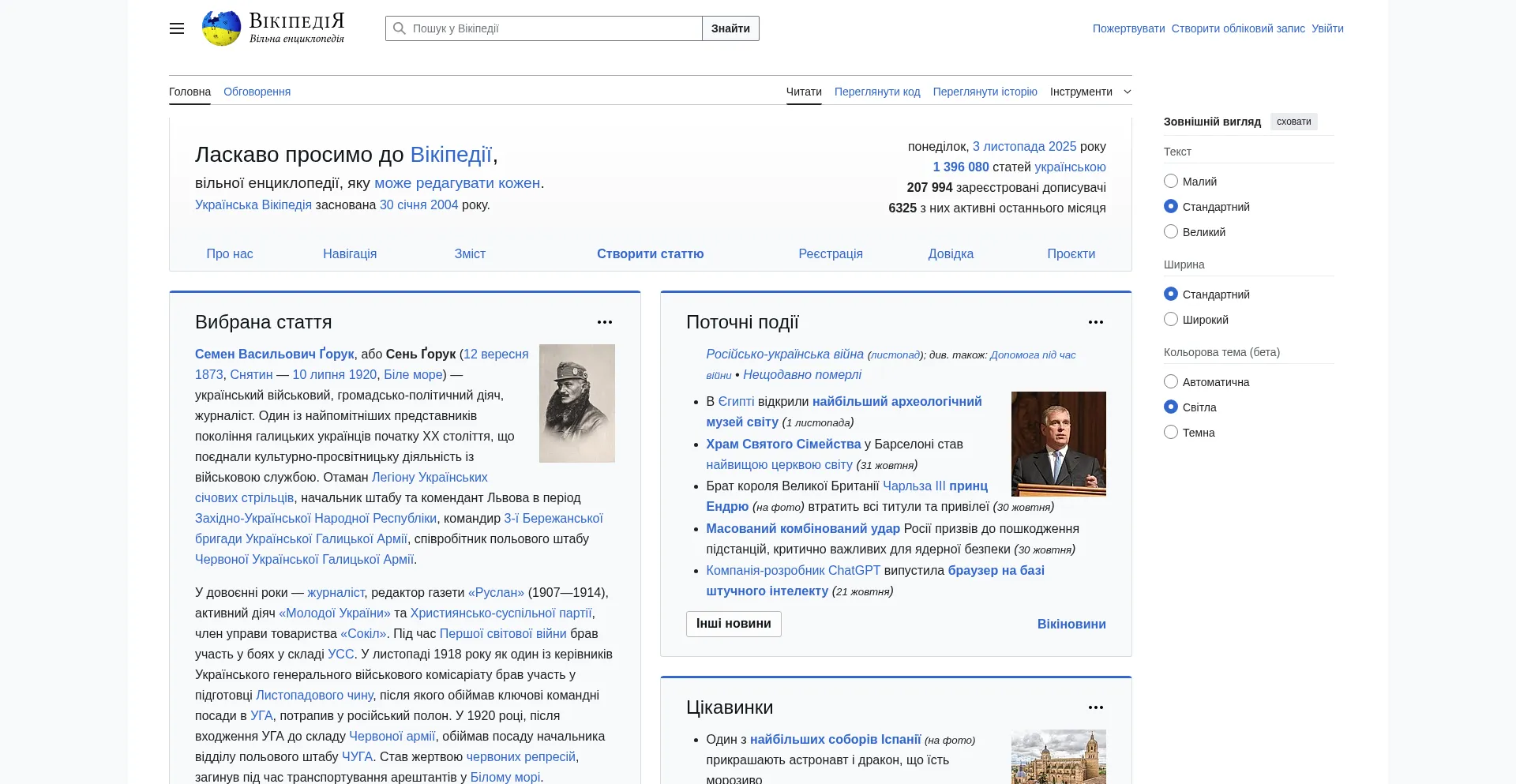Hide the Зовнішній вигляд panel
Screen dimensions: 1516x784
(1293, 122)
